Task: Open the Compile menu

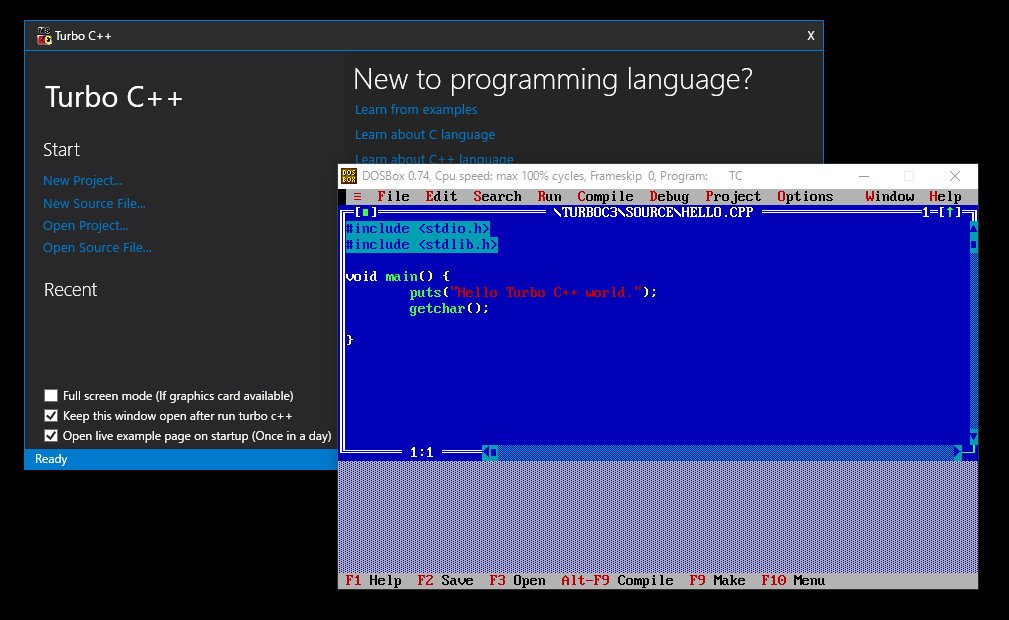Action: click(605, 196)
